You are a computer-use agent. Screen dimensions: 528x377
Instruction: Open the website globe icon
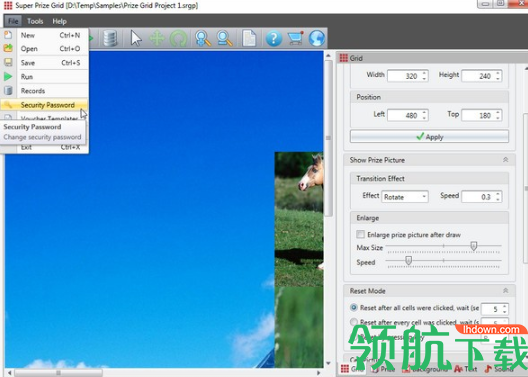pyautogui.click(x=317, y=38)
